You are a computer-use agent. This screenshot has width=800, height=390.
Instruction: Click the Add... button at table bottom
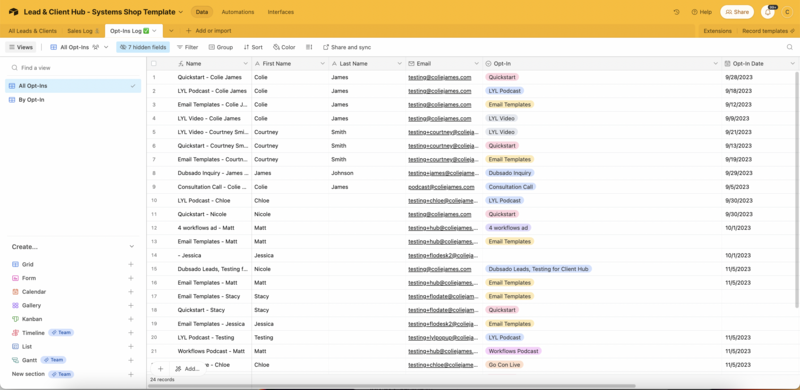point(187,369)
